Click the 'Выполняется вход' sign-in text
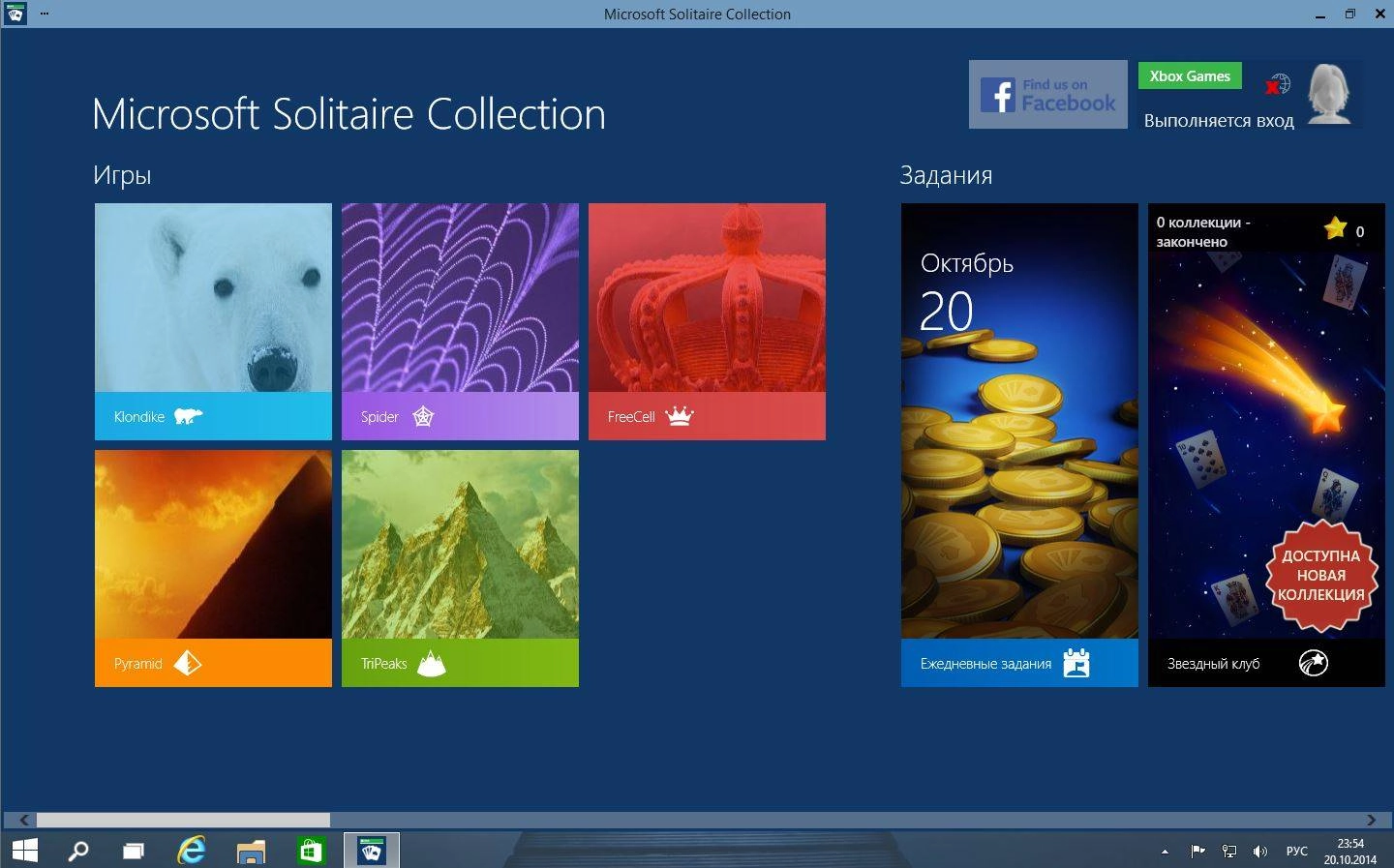Screen dimensions: 1394x868 tap(1219, 121)
